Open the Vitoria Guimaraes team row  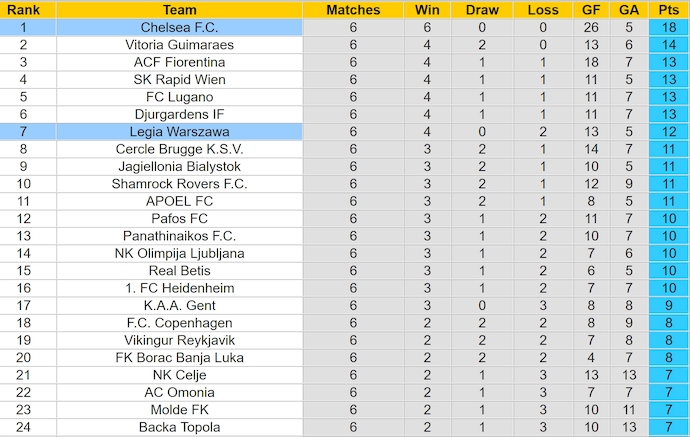tap(180, 45)
